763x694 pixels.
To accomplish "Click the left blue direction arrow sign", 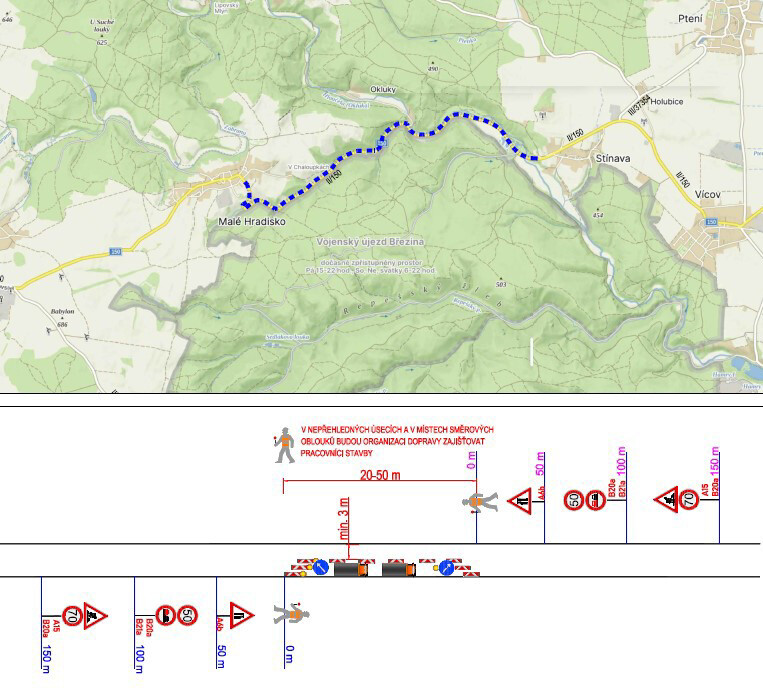I will pyautogui.click(x=321, y=567).
